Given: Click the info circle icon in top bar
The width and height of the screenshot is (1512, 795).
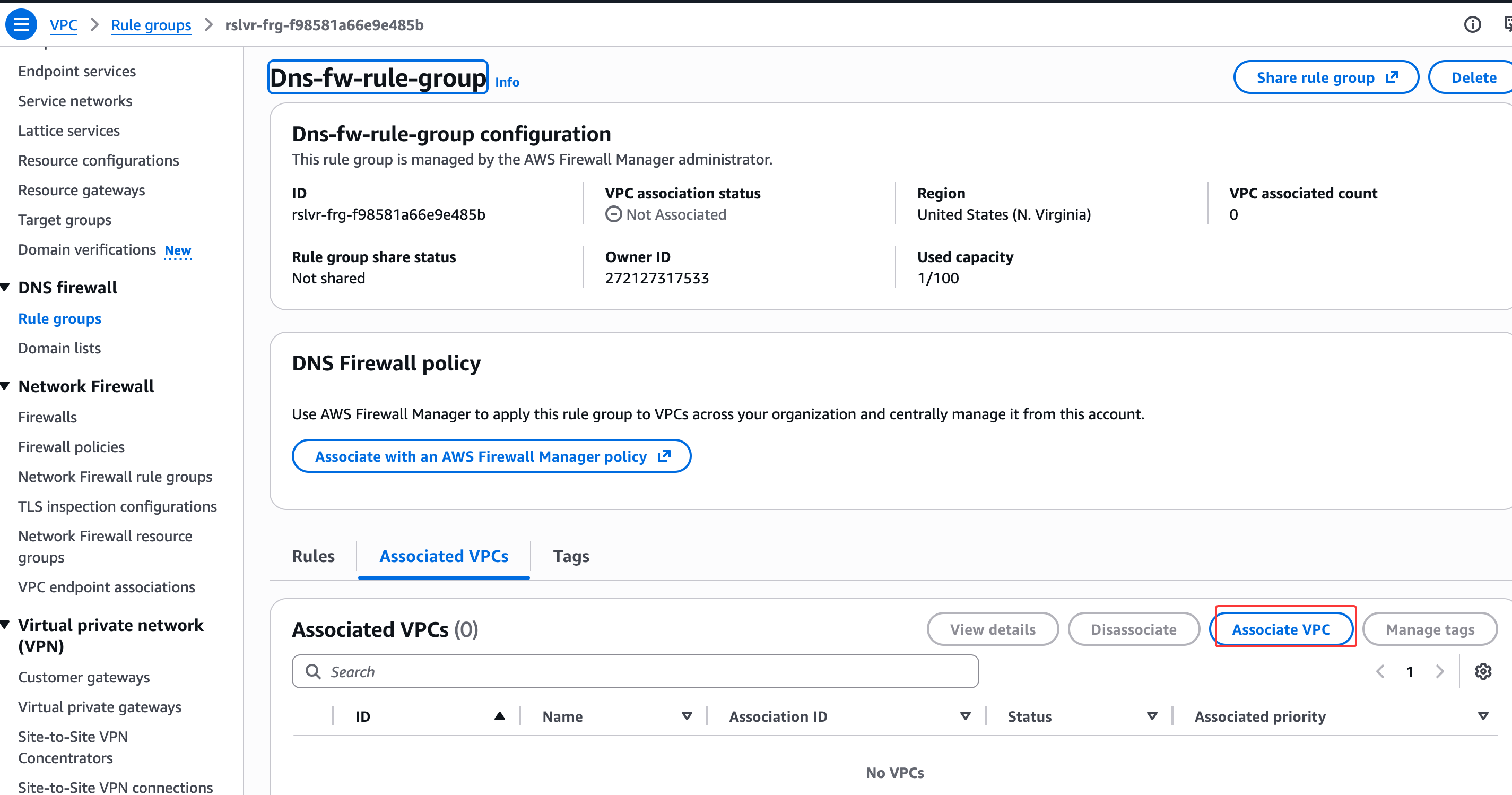Looking at the screenshot, I should (1472, 24).
